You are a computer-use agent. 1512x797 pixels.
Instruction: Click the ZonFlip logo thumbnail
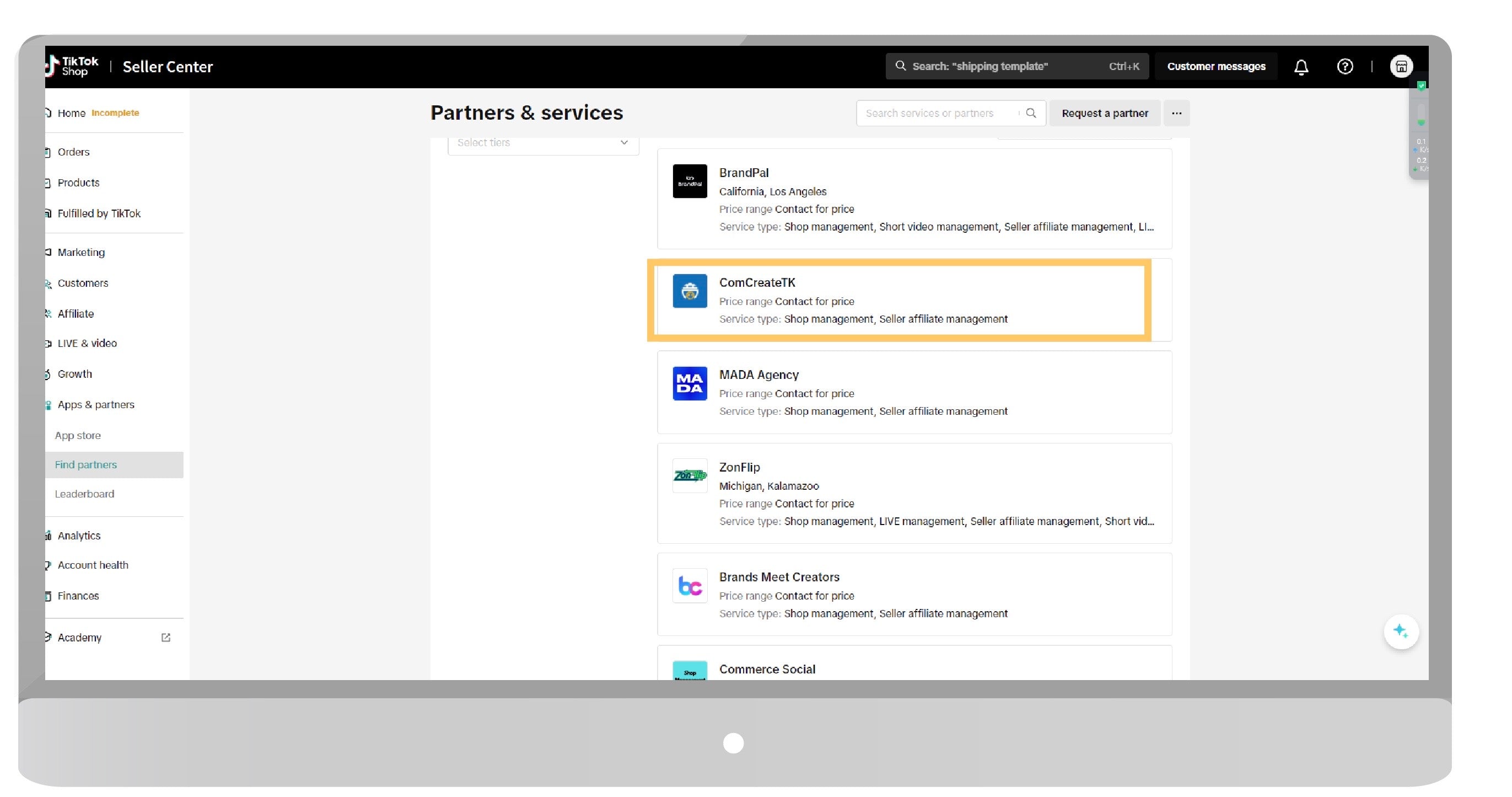tap(690, 476)
